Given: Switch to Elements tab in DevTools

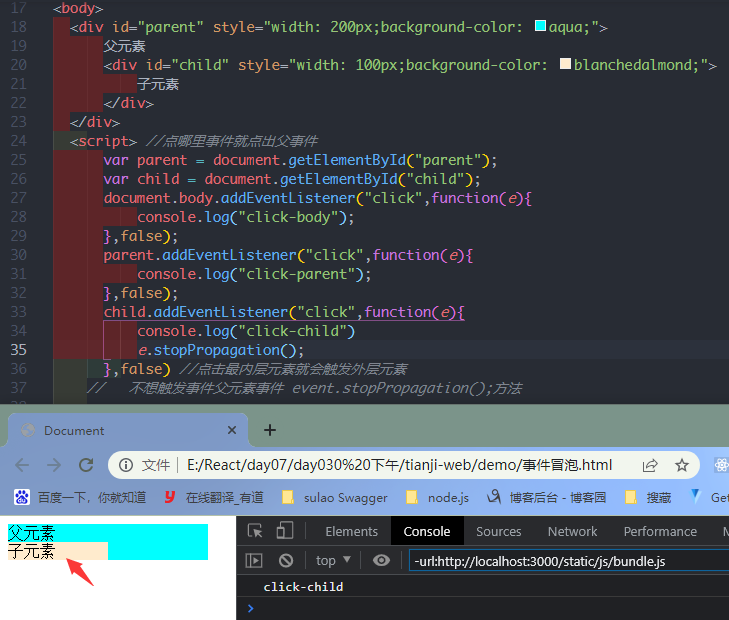Looking at the screenshot, I should [351, 531].
